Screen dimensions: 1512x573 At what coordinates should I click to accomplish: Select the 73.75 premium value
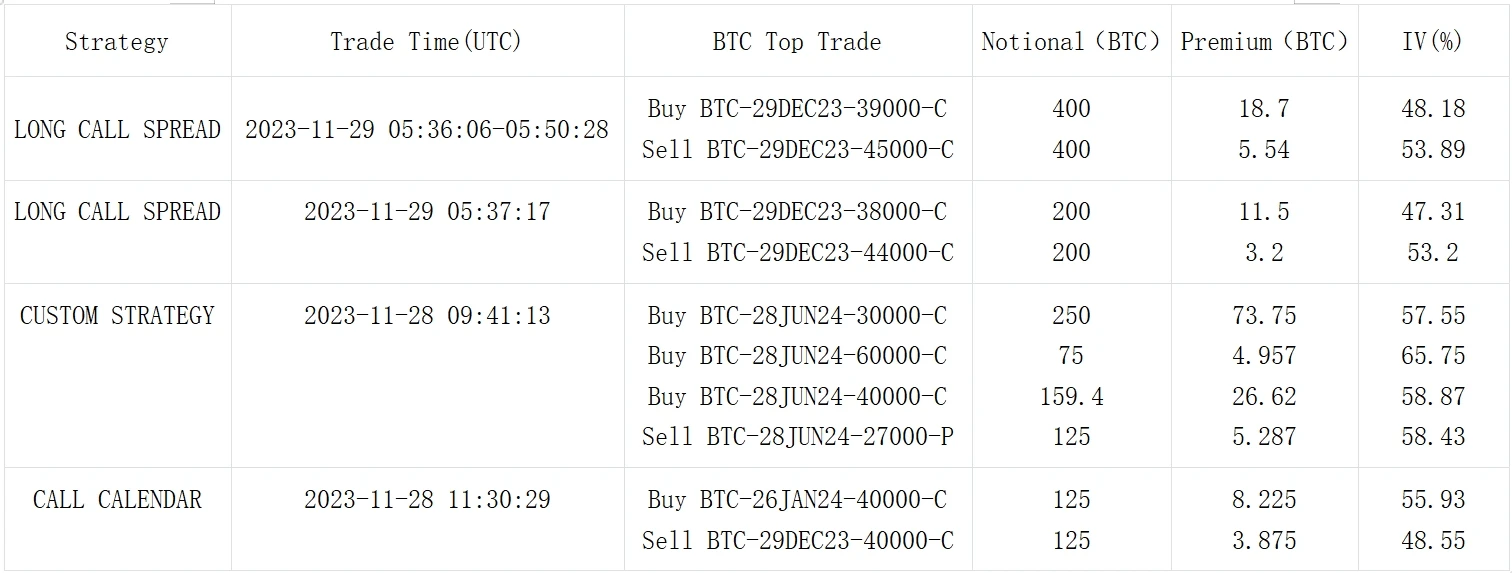tap(1264, 316)
